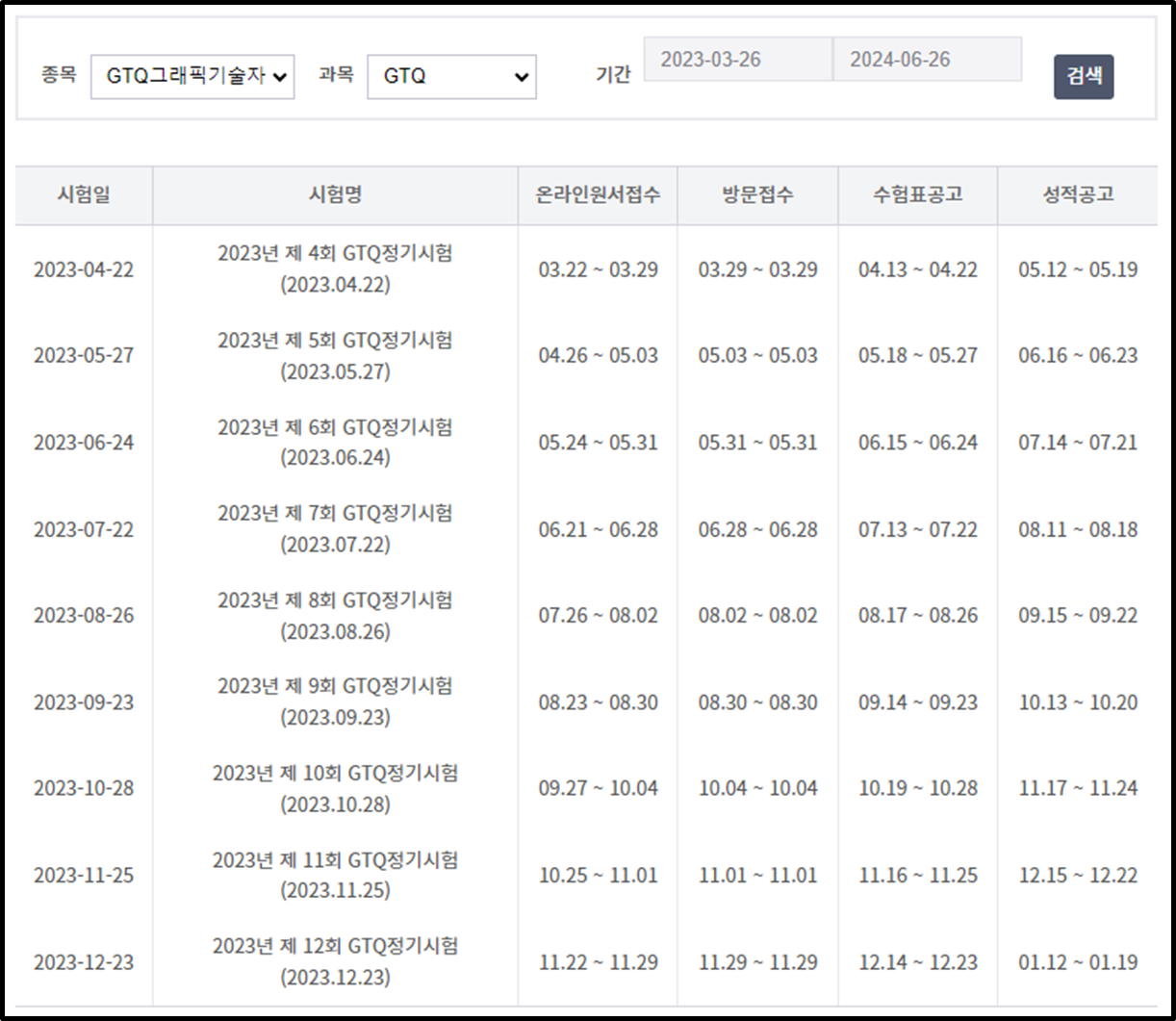Image resolution: width=1176 pixels, height=1021 pixels.
Task: Open the 과목 course dropdown showing GTQ
Action: click(x=450, y=77)
